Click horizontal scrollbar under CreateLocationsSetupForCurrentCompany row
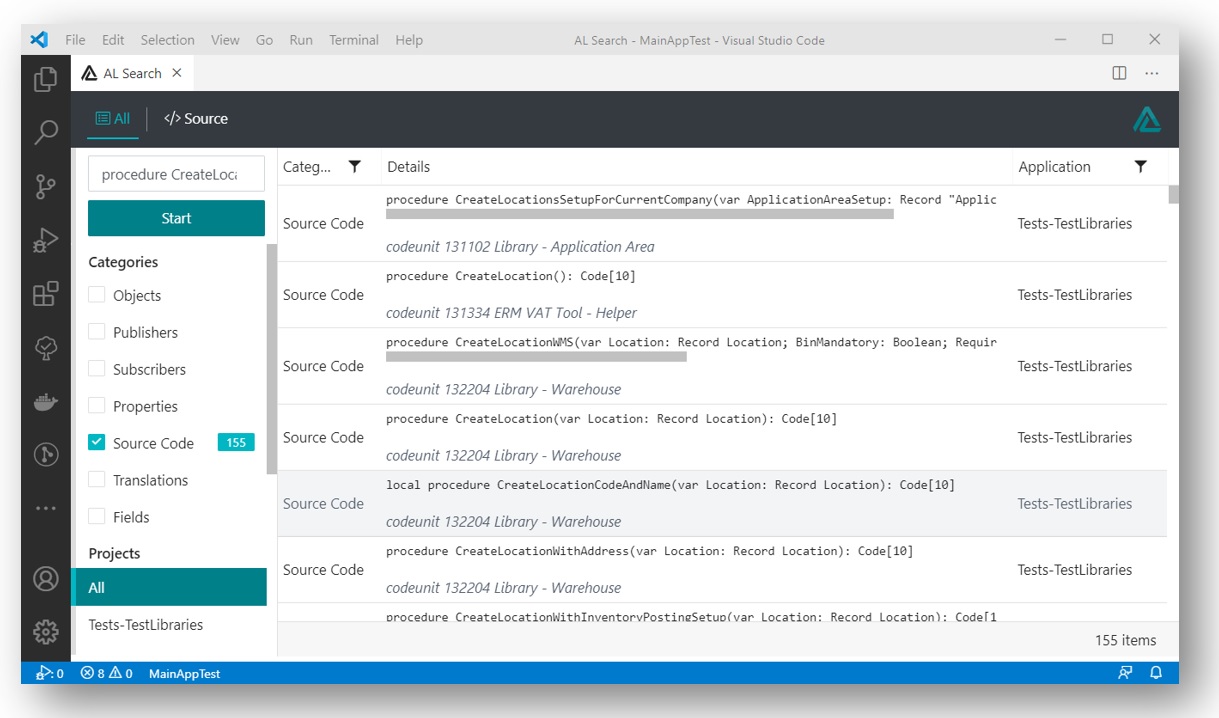Viewport: 1219px width, 718px height. 640,214
